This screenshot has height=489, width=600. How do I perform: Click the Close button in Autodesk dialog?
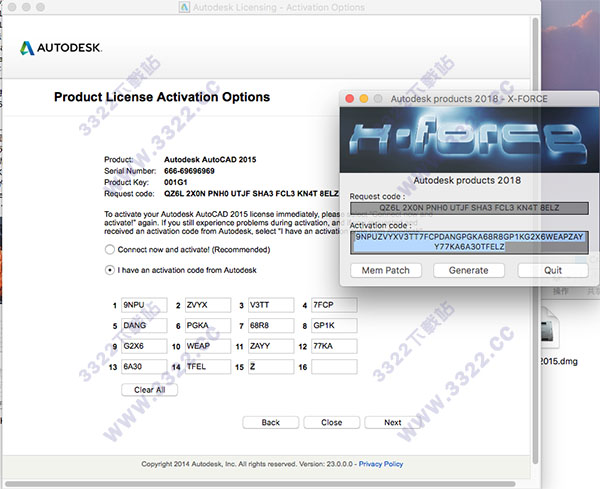[331, 422]
